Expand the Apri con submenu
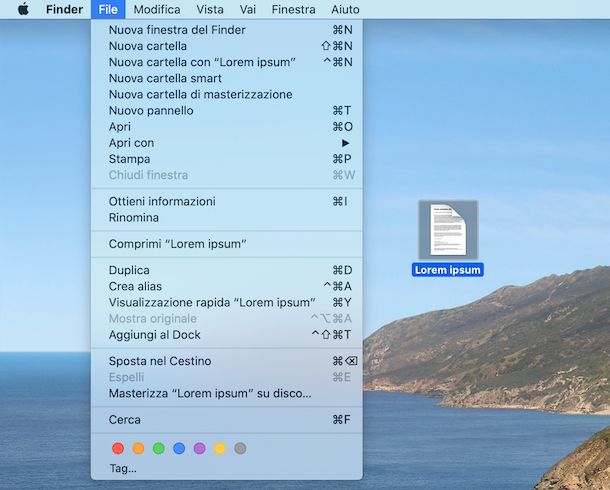This screenshot has width=610, height=490. click(227, 143)
